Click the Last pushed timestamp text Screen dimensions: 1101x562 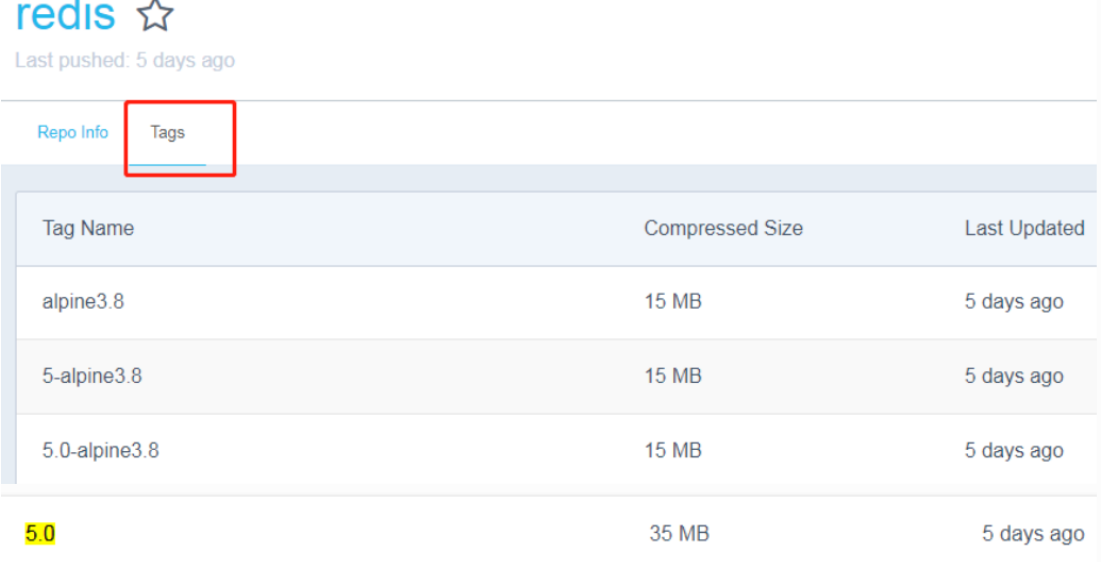[125, 60]
